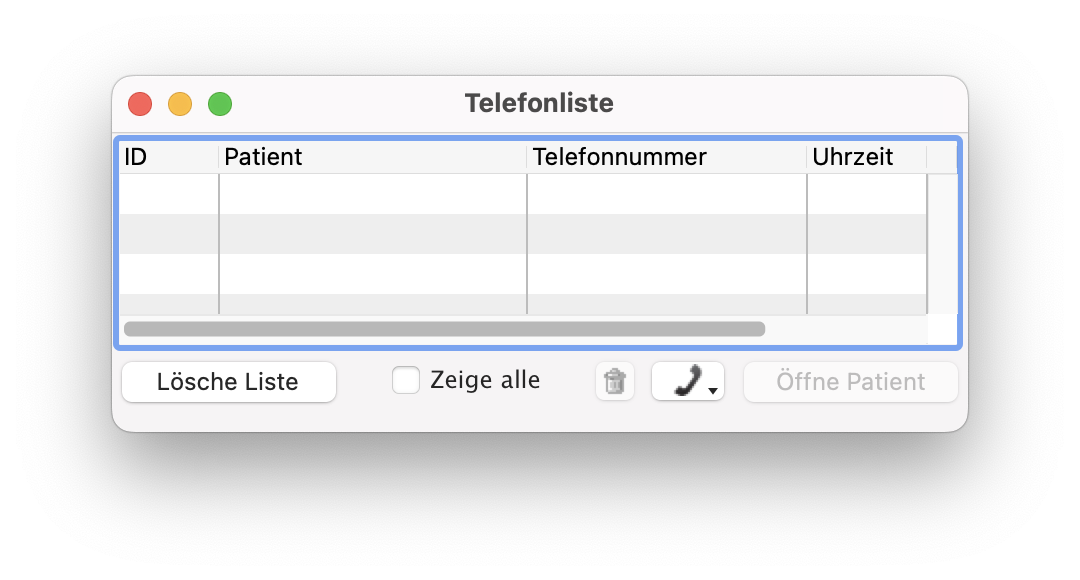Image resolution: width=1080 pixels, height=580 pixels.
Task: Click the horizontal scrollbar thumb
Action: pyautogui.click(x=444, y=329)
